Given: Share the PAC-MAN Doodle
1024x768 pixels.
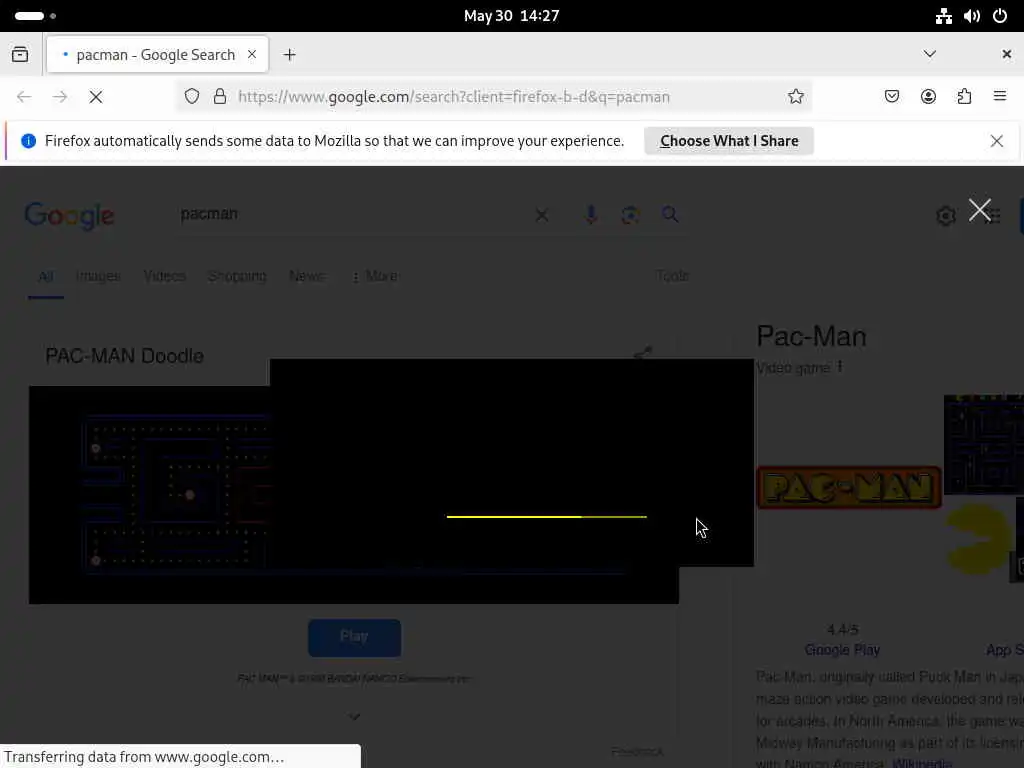Looking at the screenshot, I should point(643,353).
